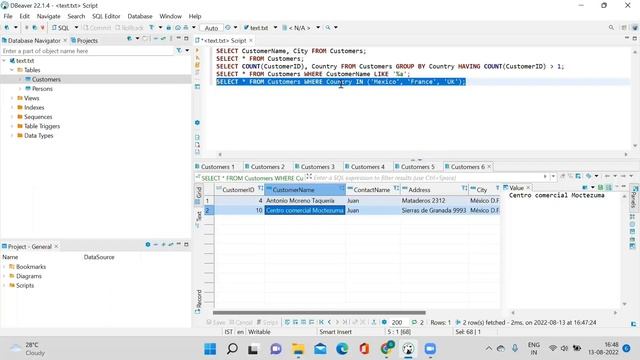Expand the Views folder
Screen dimensions: 640x360
pyautogui.click(x=12, y=98)
